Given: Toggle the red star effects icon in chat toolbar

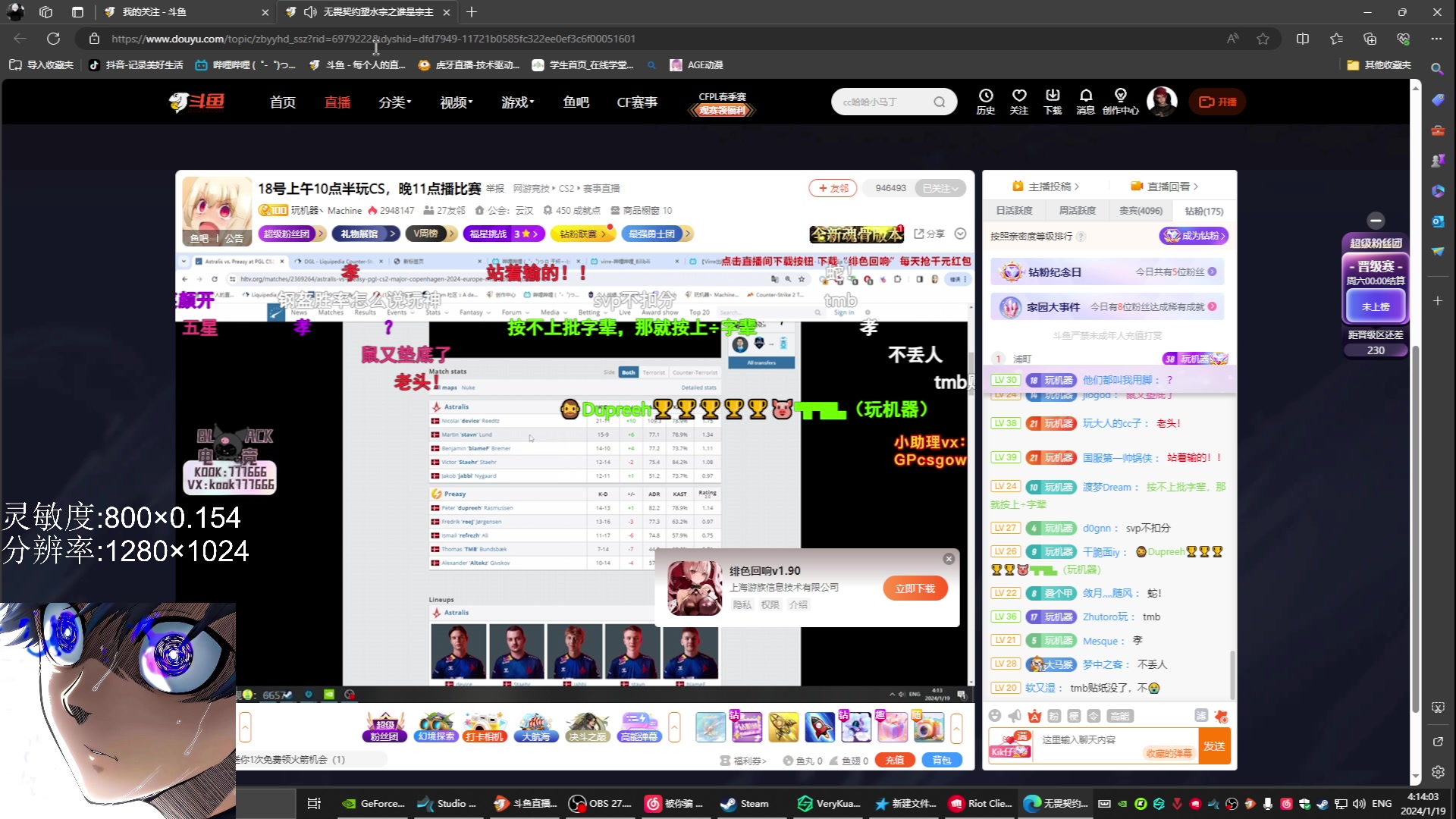Looking at the screenshot, I should (x=1221, y=715).
